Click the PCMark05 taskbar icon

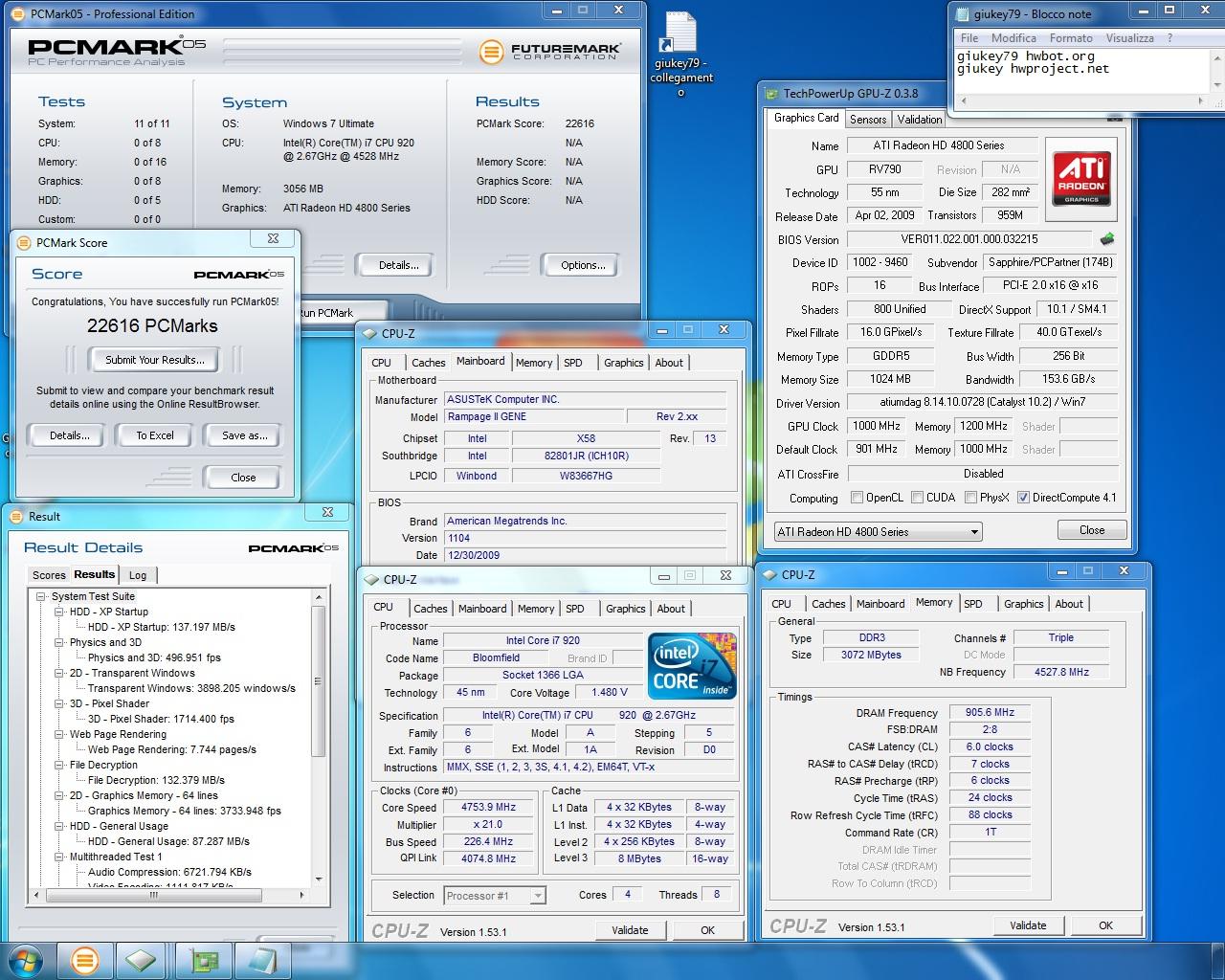[x=85, y=960]
